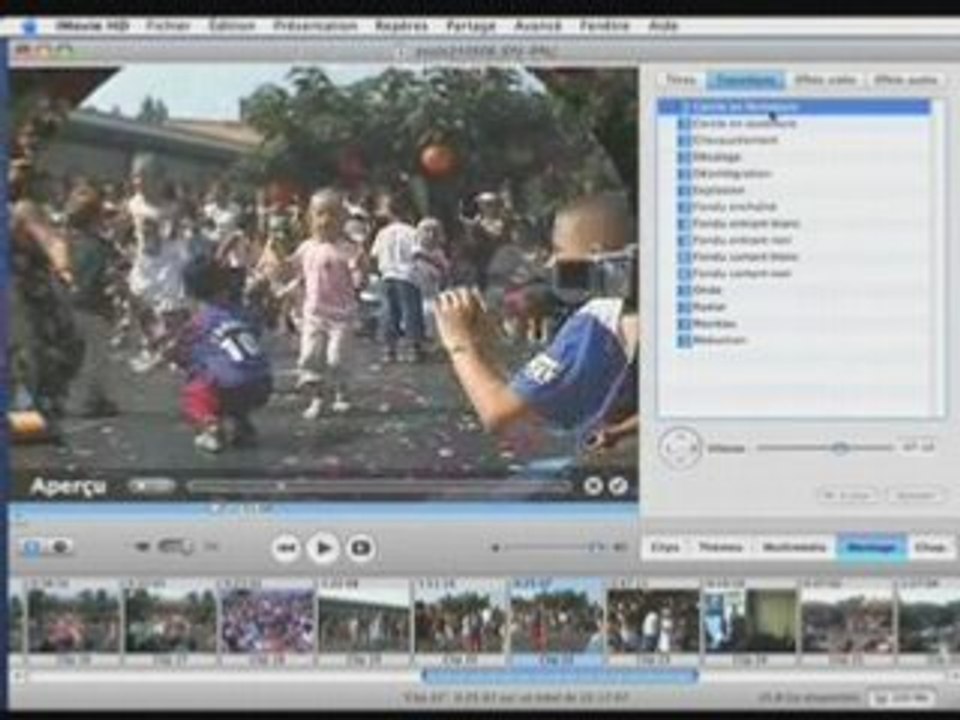Click the Play button
Viewport: 960px width, 720px height.
coord(323,547)
